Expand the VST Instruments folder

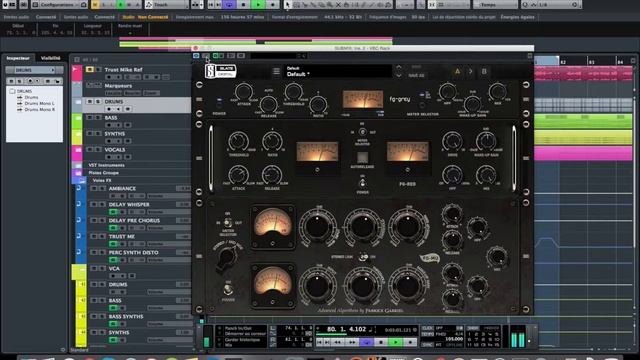pyautogui.click(x=78, y=165)
